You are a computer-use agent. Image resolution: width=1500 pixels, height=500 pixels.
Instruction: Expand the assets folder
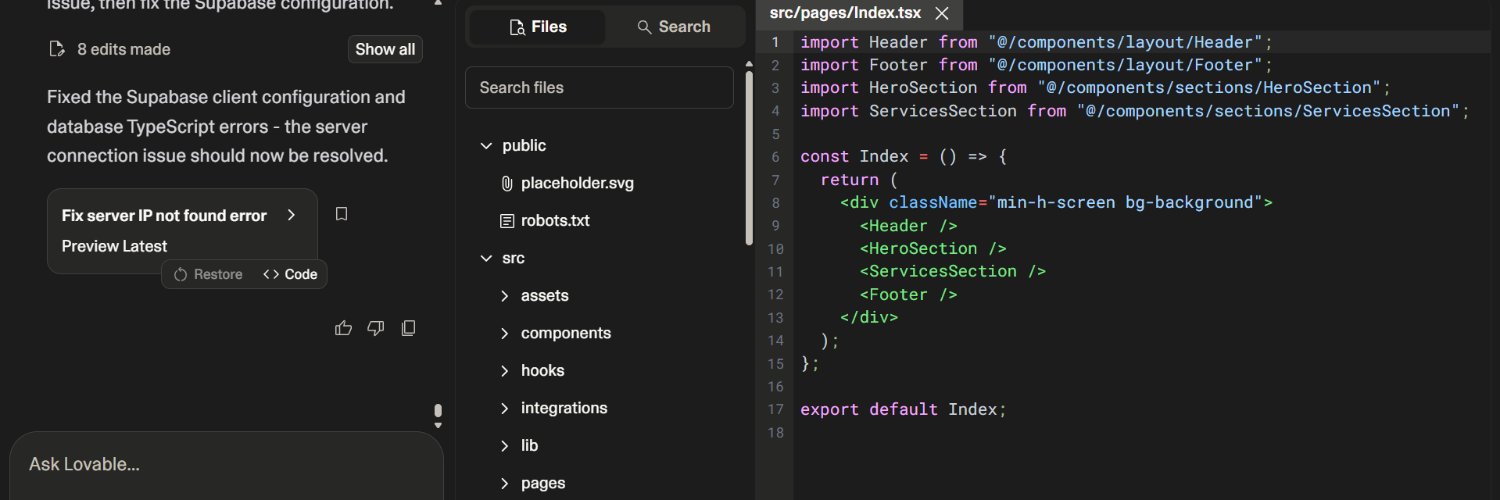pyautogui.click(x=505, y=296)
